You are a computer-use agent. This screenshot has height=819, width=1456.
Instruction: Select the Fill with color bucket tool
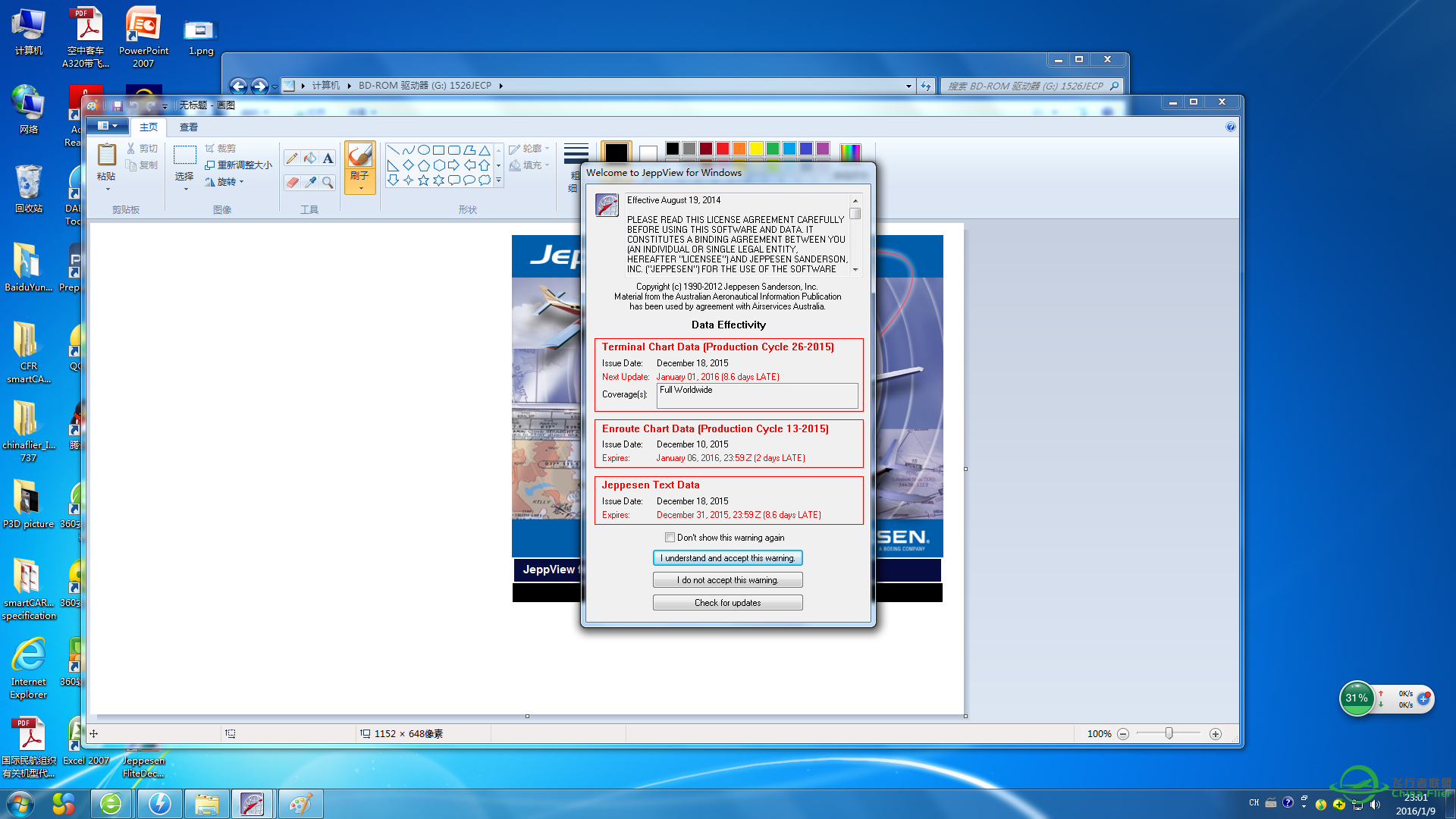click(x=310, y=158)
